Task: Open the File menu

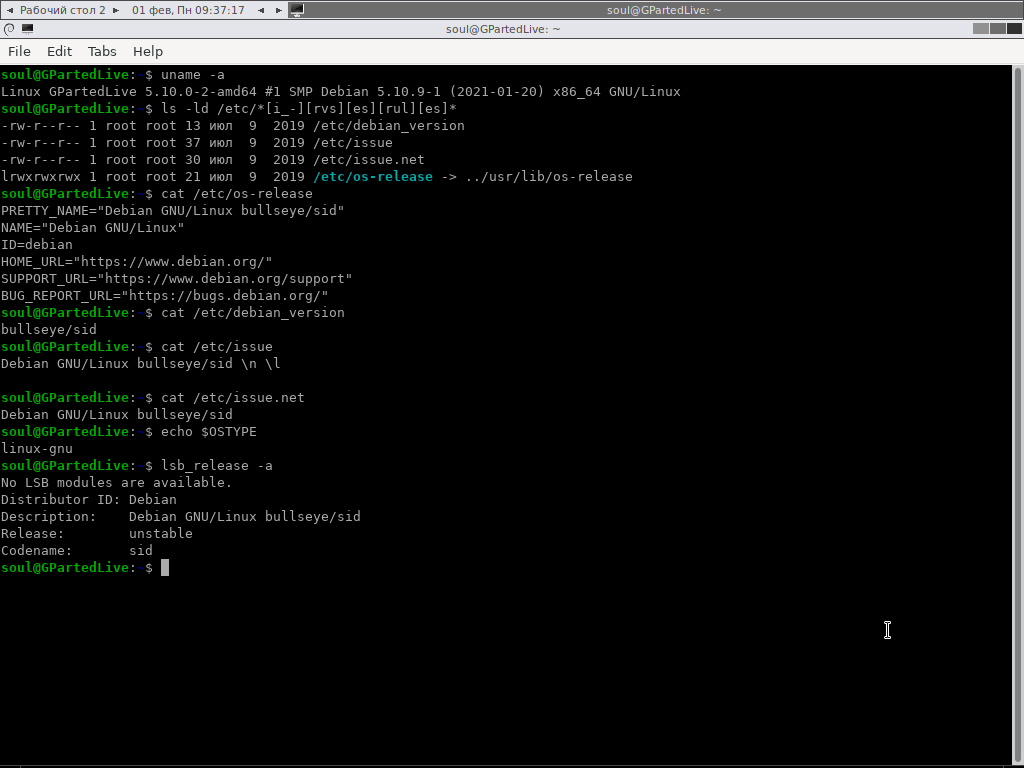Action: point(19,52)
